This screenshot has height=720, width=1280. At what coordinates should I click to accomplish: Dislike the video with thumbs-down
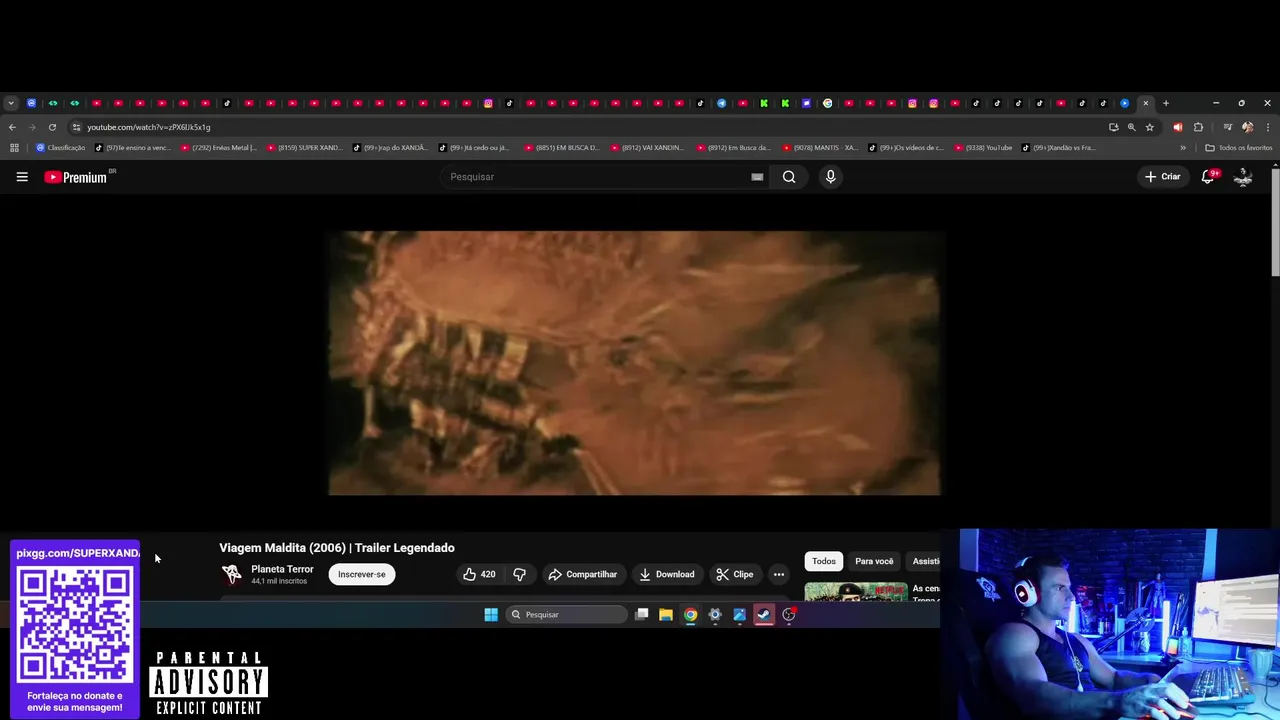point(519,574)
